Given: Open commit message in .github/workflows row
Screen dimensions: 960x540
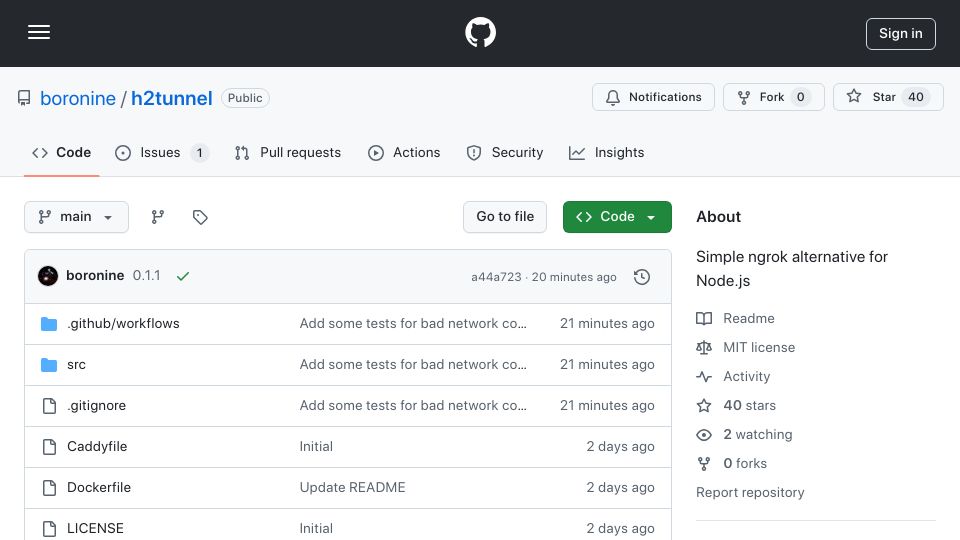Looking at the screenshot, I should tap(413, 323).
